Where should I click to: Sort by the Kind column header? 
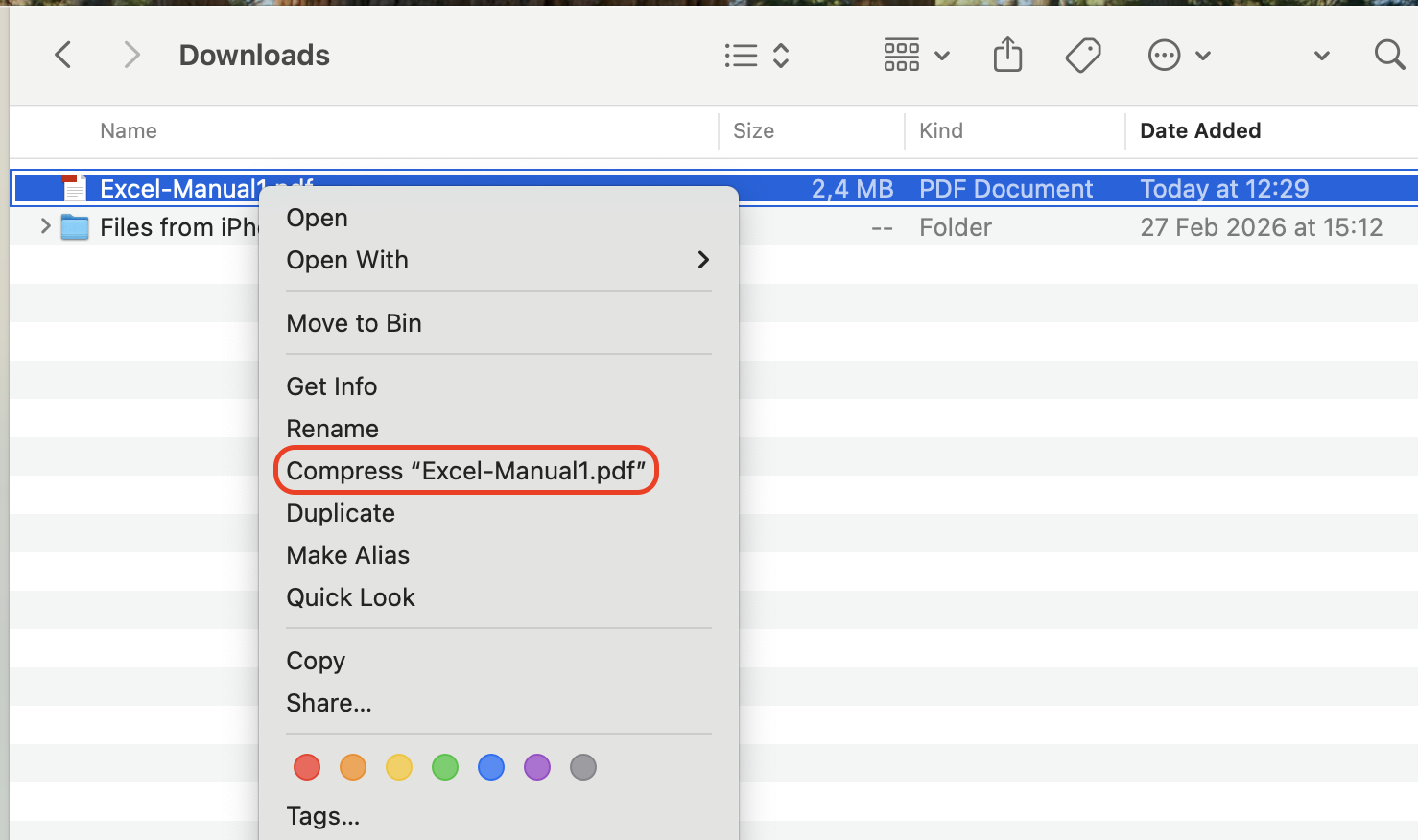click(940, 130)
